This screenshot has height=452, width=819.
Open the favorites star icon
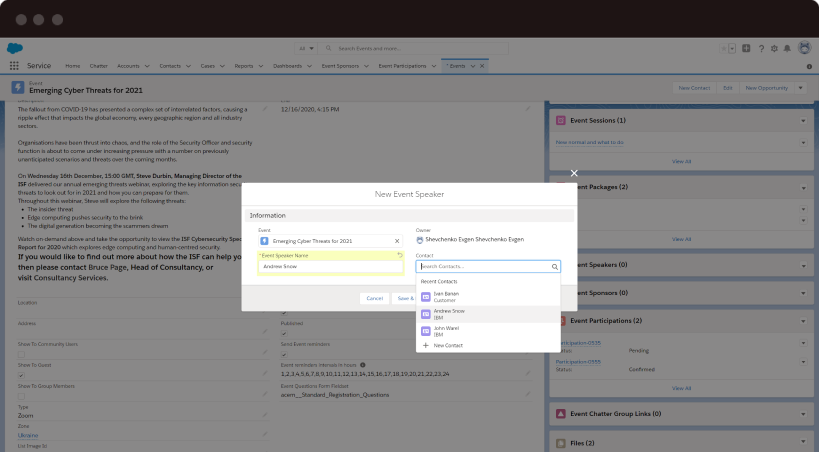[724, 49]
